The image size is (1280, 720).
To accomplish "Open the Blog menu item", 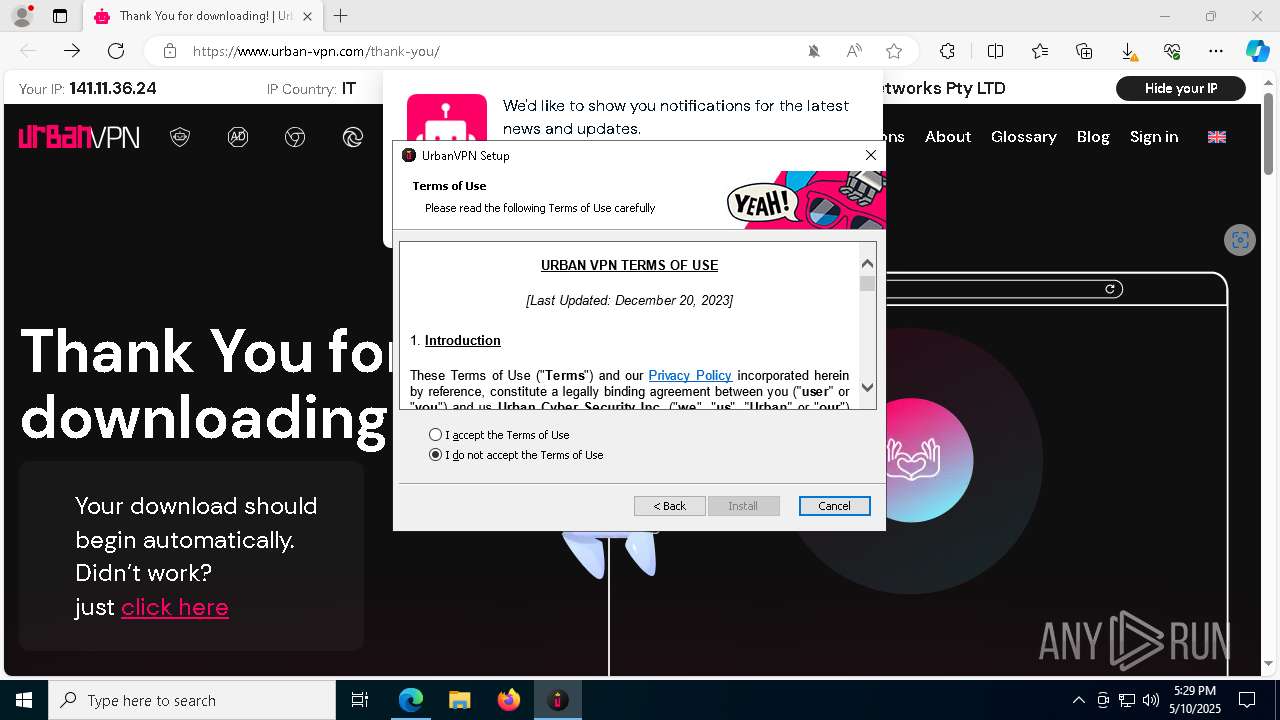I will pyautogui.click(x=1093, y=137).
